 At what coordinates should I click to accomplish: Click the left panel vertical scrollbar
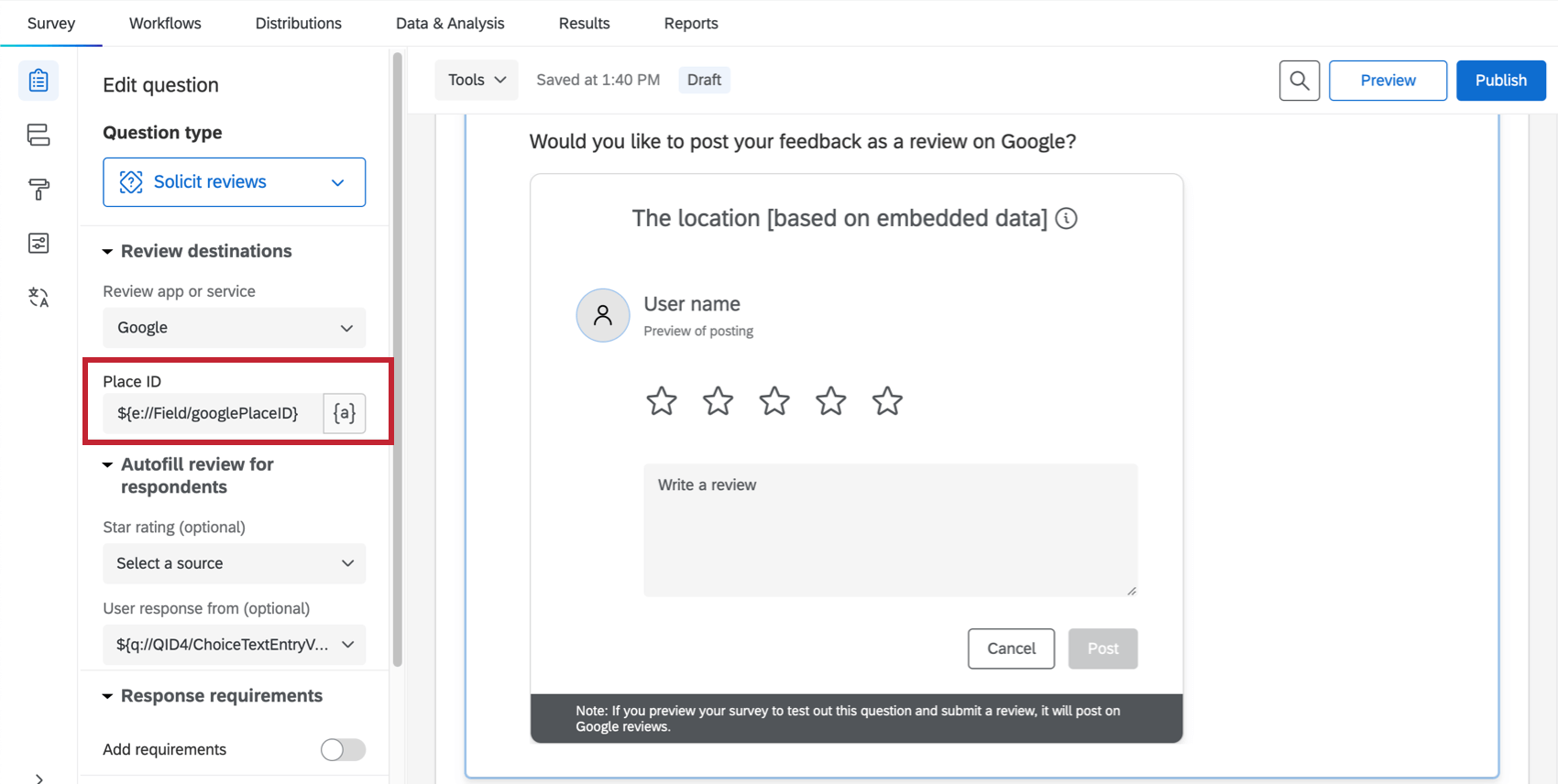[398, 359]
